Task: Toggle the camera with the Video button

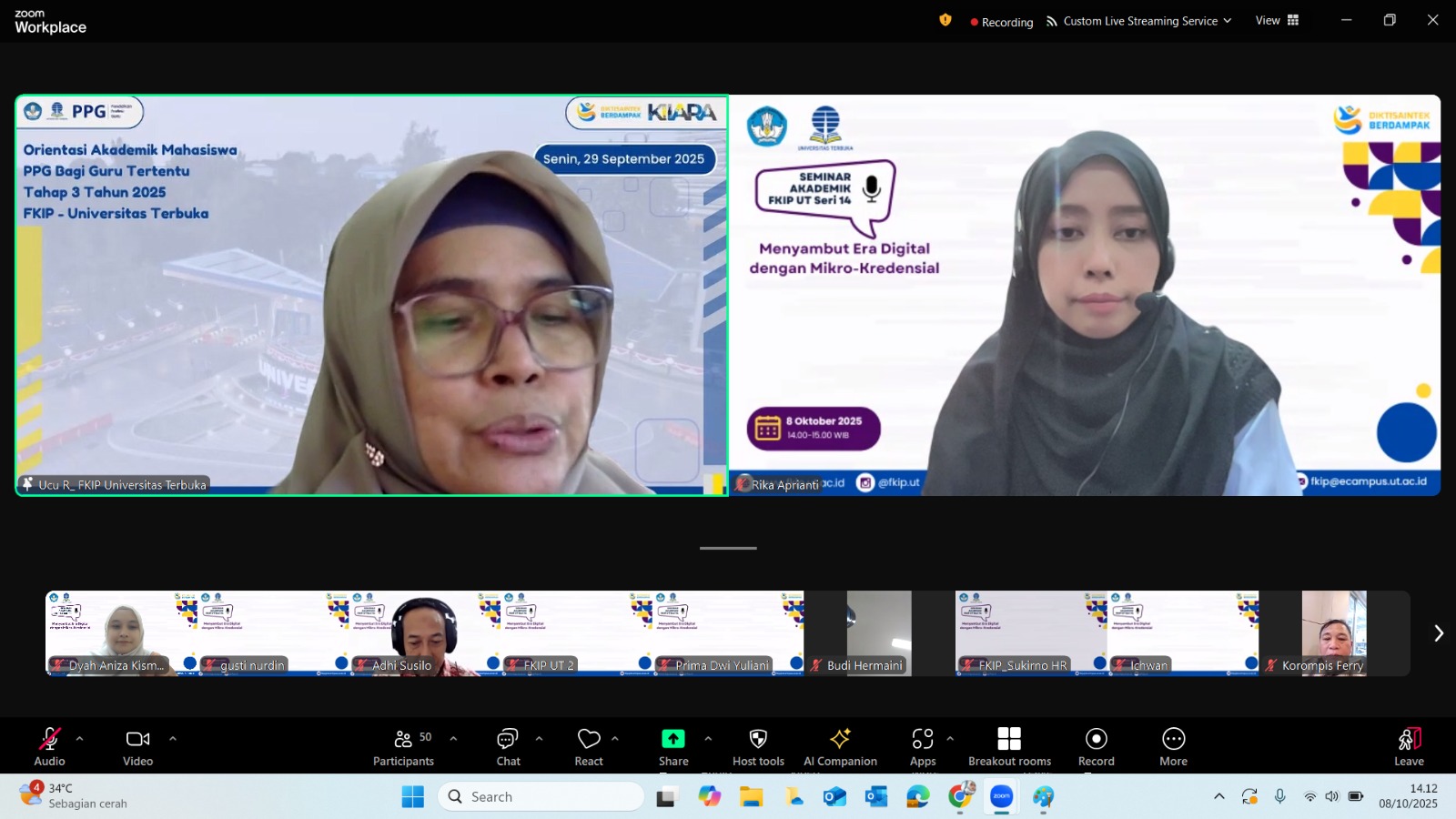Action: click(x=138, y=746)
